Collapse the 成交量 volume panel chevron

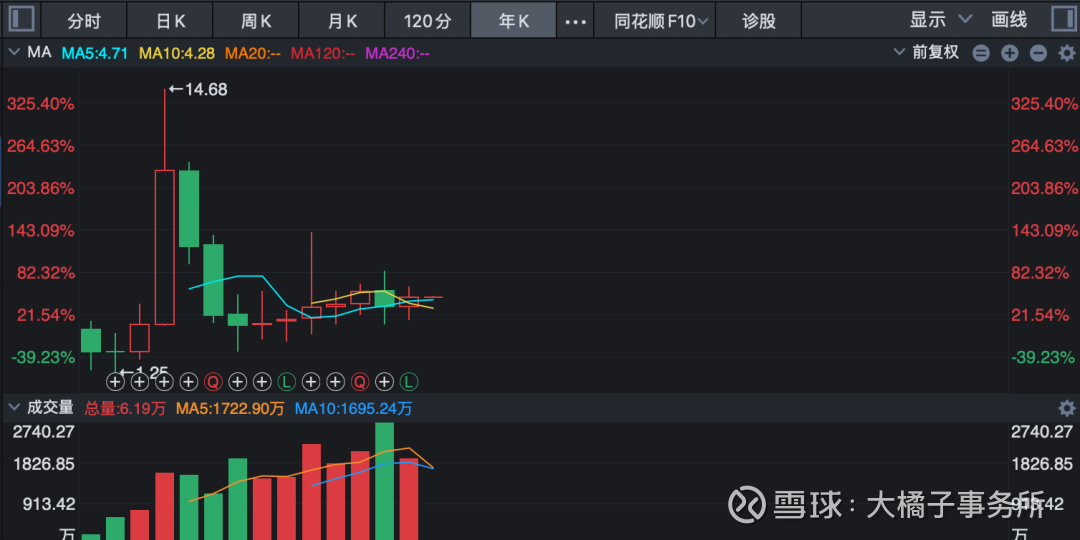(13, 407)
